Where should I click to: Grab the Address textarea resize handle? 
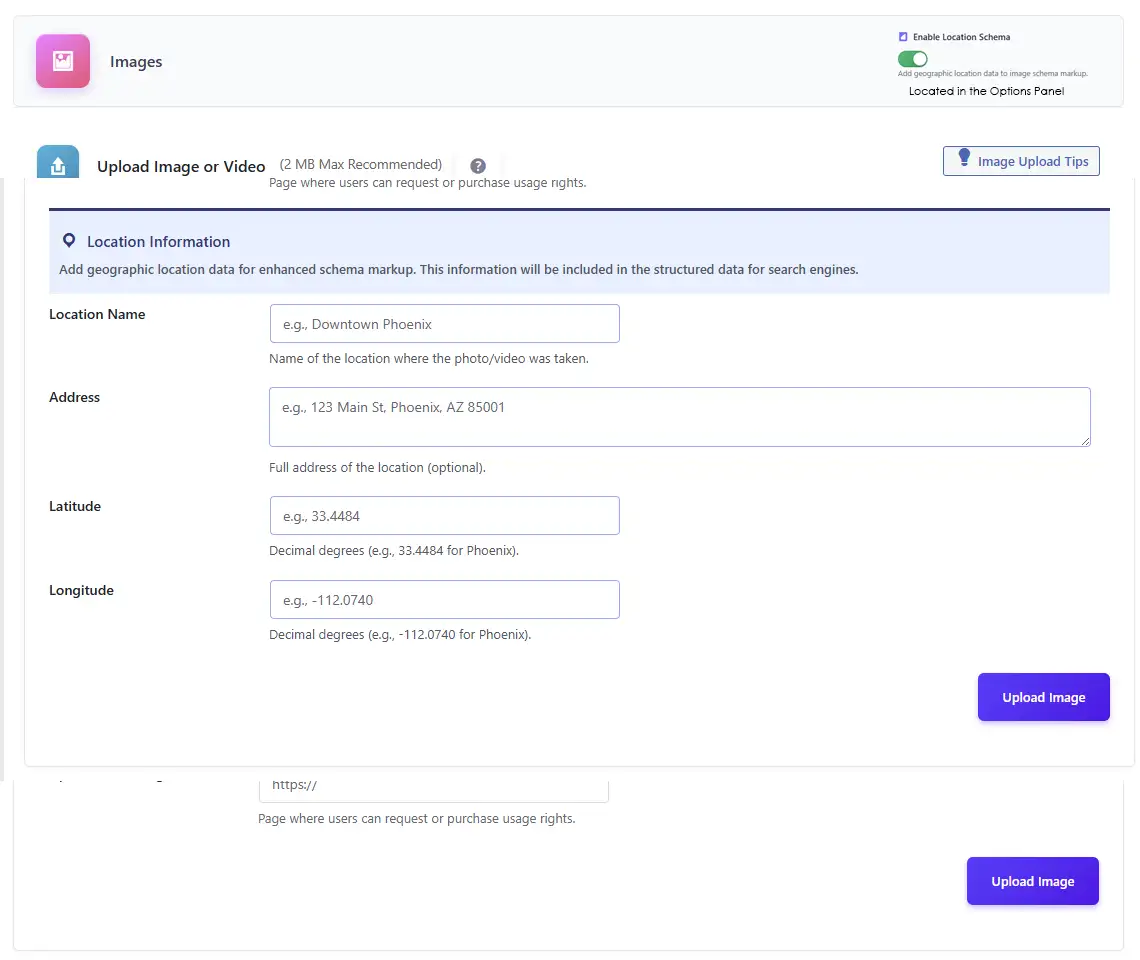click(1084, 440)
